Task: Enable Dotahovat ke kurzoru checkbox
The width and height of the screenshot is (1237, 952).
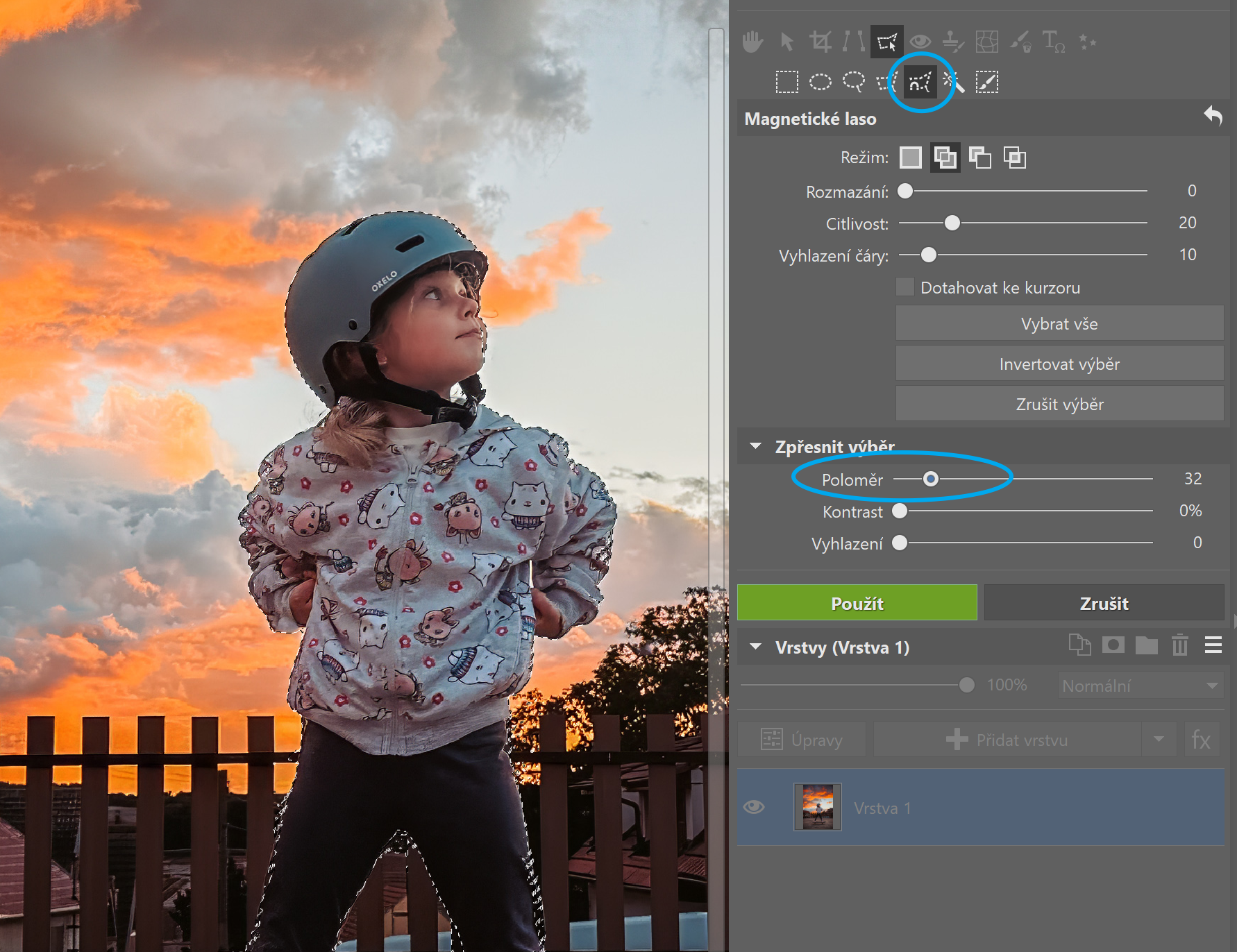Action: tap(905, 287)
